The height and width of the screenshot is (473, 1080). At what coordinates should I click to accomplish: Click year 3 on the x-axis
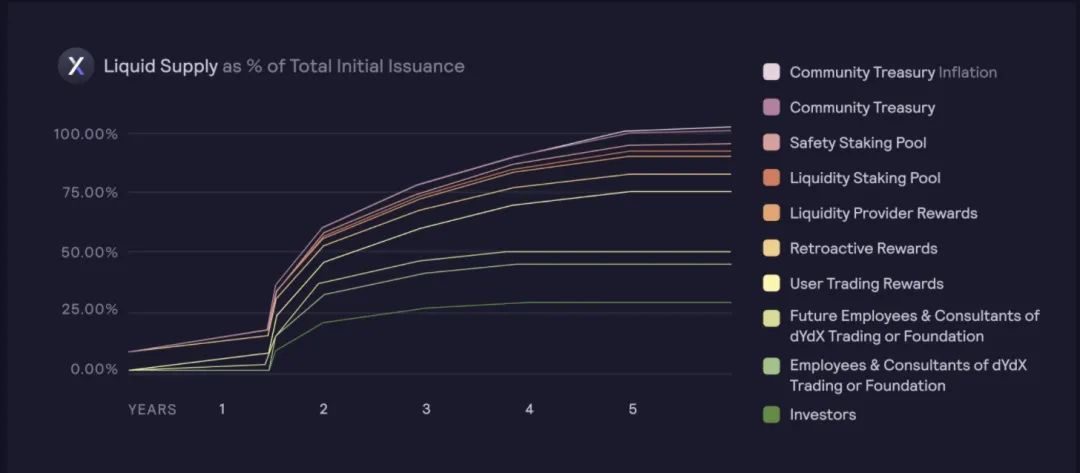[426, 409]
